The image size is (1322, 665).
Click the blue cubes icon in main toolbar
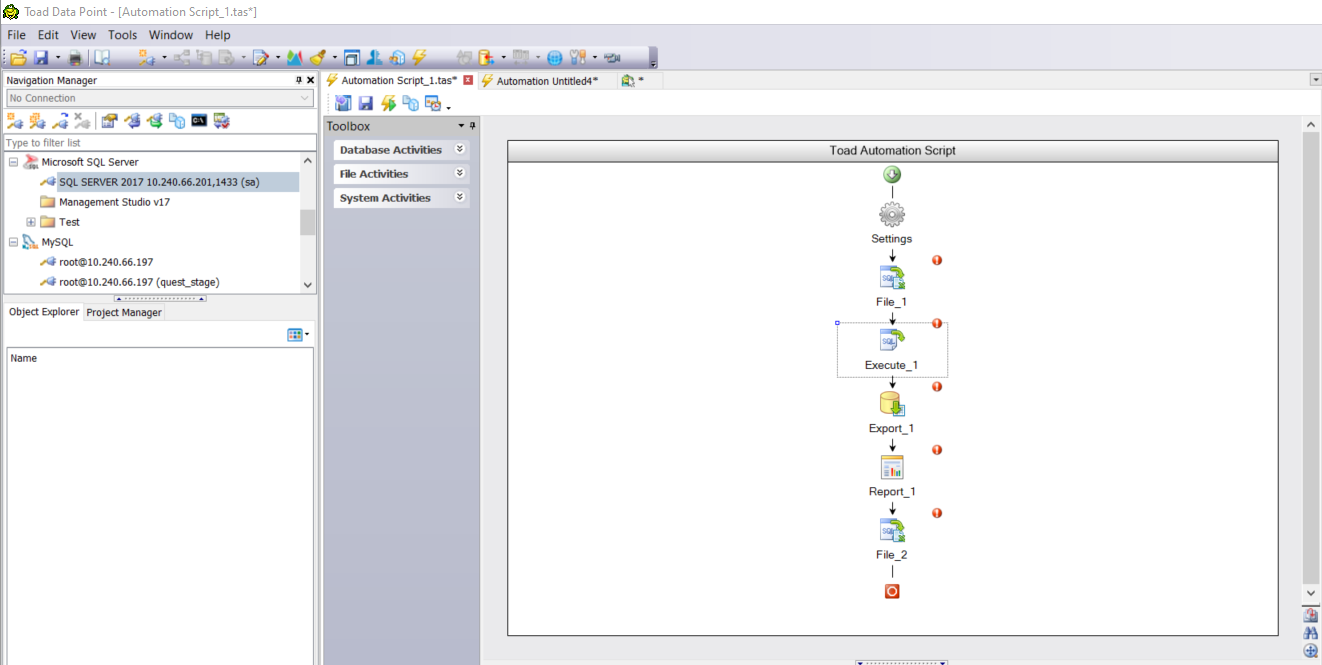[x=397, y=57]
